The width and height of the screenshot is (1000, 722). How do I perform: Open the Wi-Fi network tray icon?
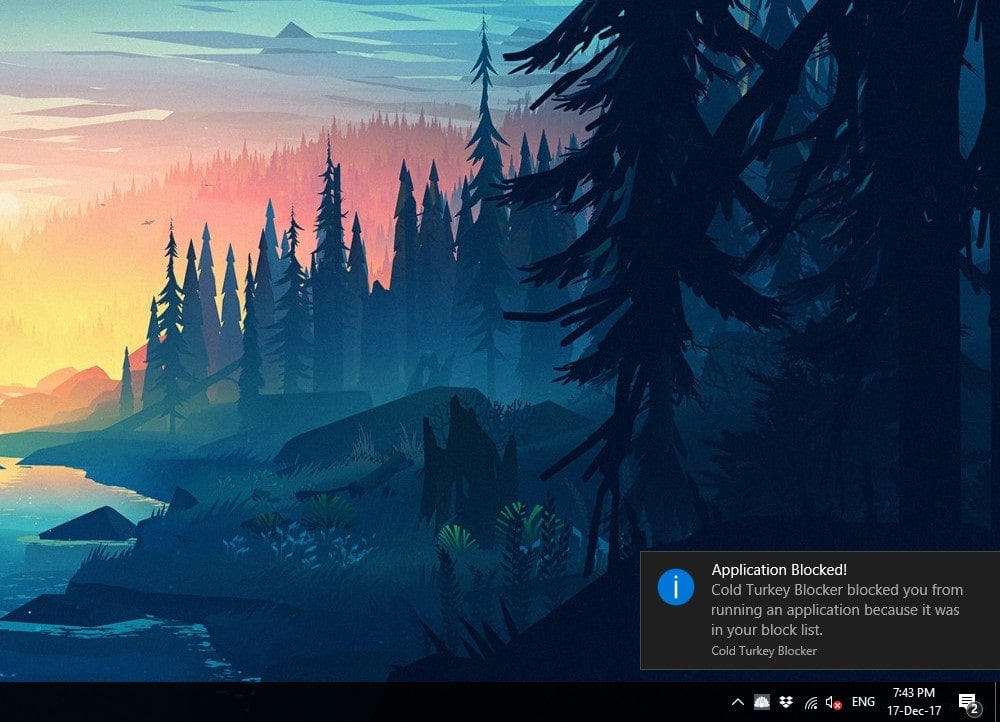(x=811, y=702)
